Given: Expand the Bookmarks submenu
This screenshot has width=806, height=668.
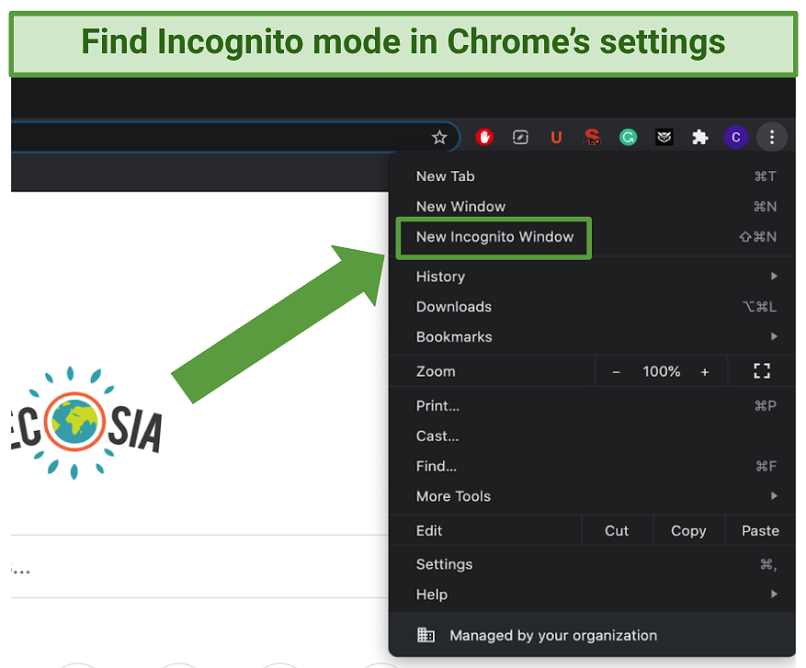Looking at the screenshot, I should pos(592,337).
